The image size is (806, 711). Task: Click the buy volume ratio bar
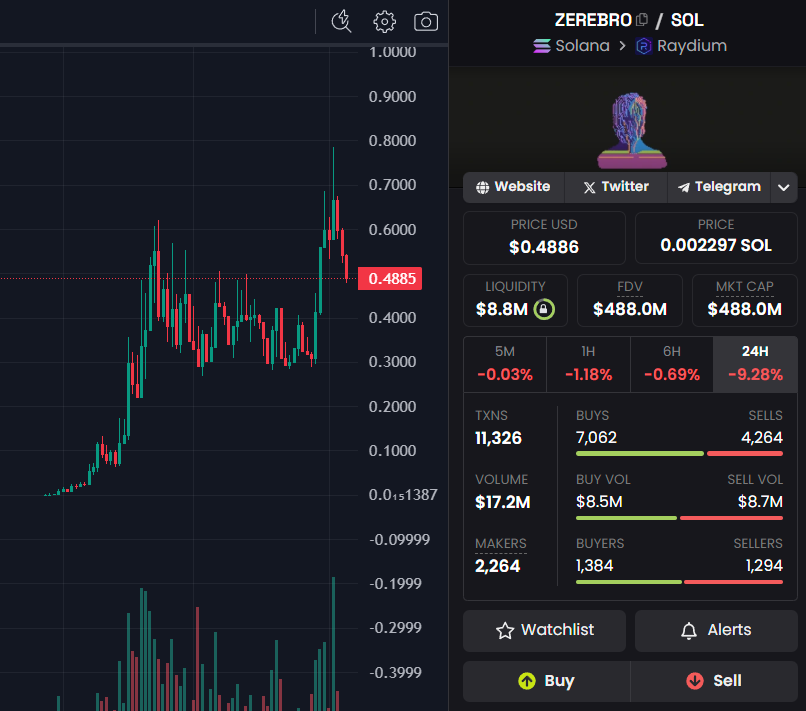coord(626,517)
